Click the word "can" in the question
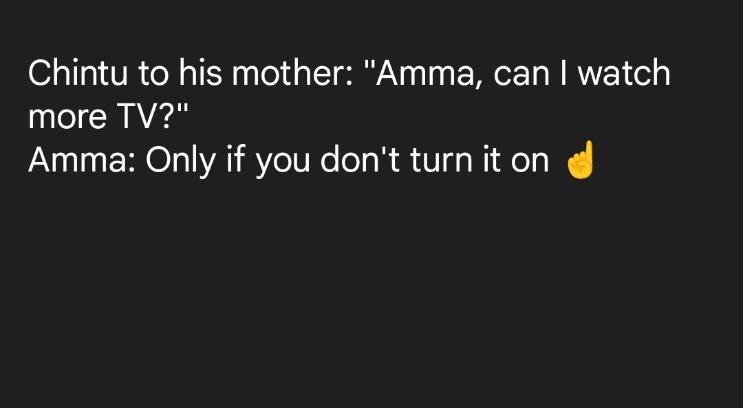Image resolution: width=743 pixels, height=408 pixels. (x=516, y=75)
